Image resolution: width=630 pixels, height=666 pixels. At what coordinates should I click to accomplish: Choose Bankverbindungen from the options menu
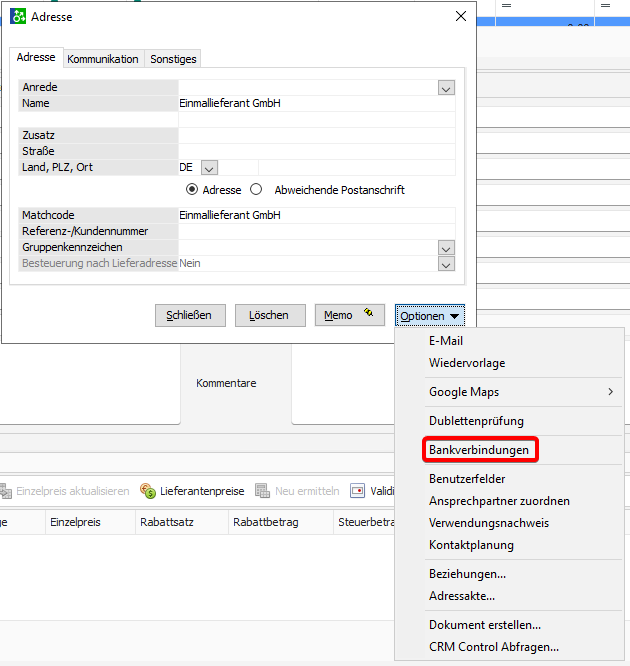(479, 451)
